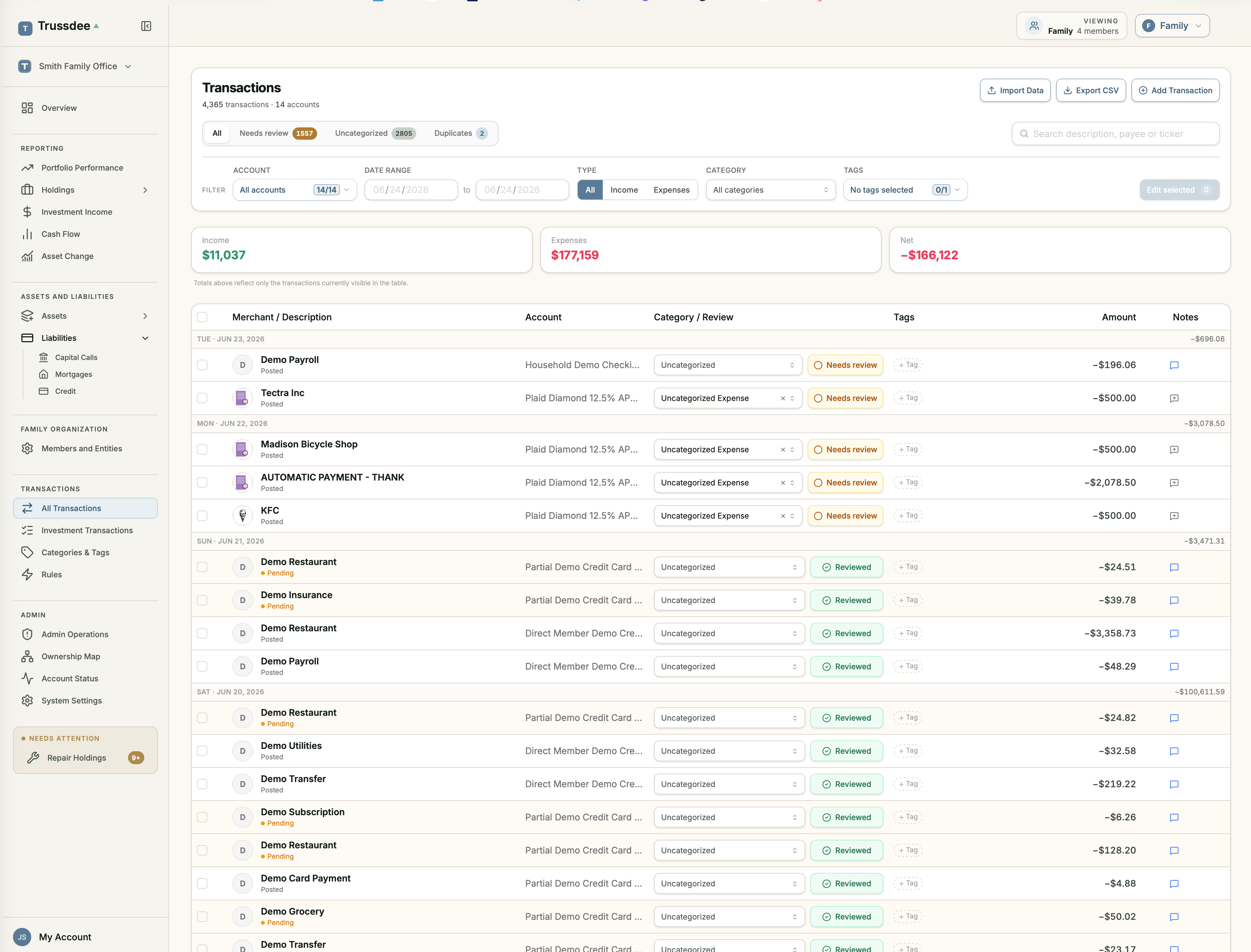This screenshot has height=952, width=1251.
Task: Click System Settings gear icon
Action: click(x=27, y=701)
